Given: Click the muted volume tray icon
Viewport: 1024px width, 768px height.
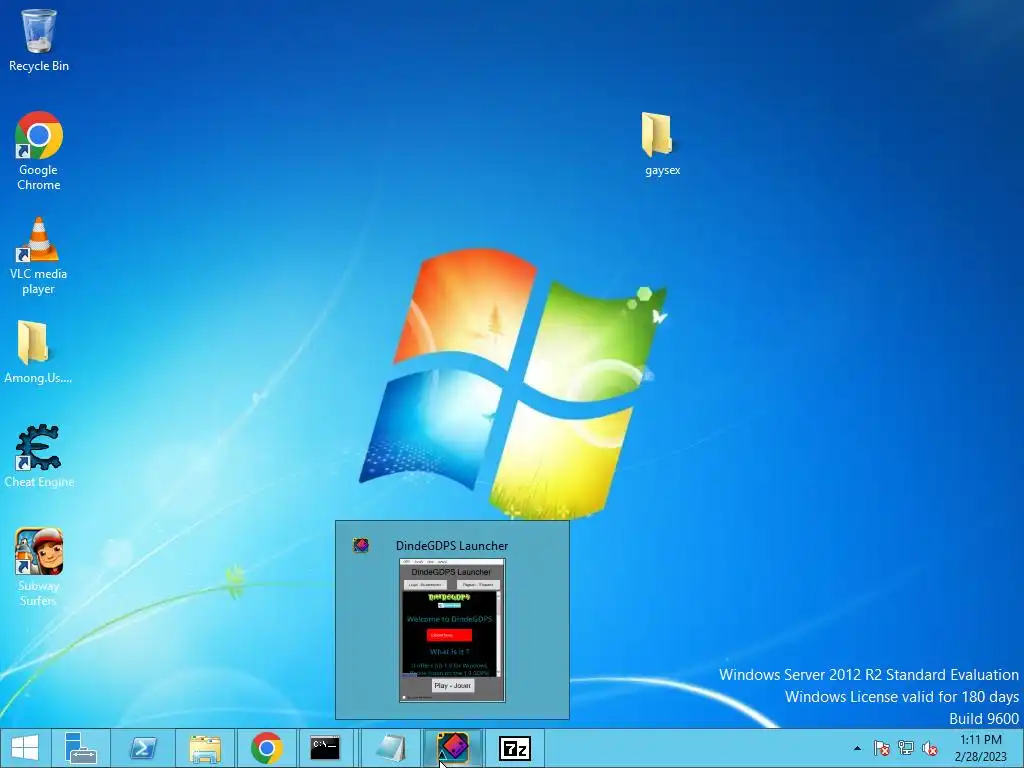Looking at the screenshot, I should [930, 748].
